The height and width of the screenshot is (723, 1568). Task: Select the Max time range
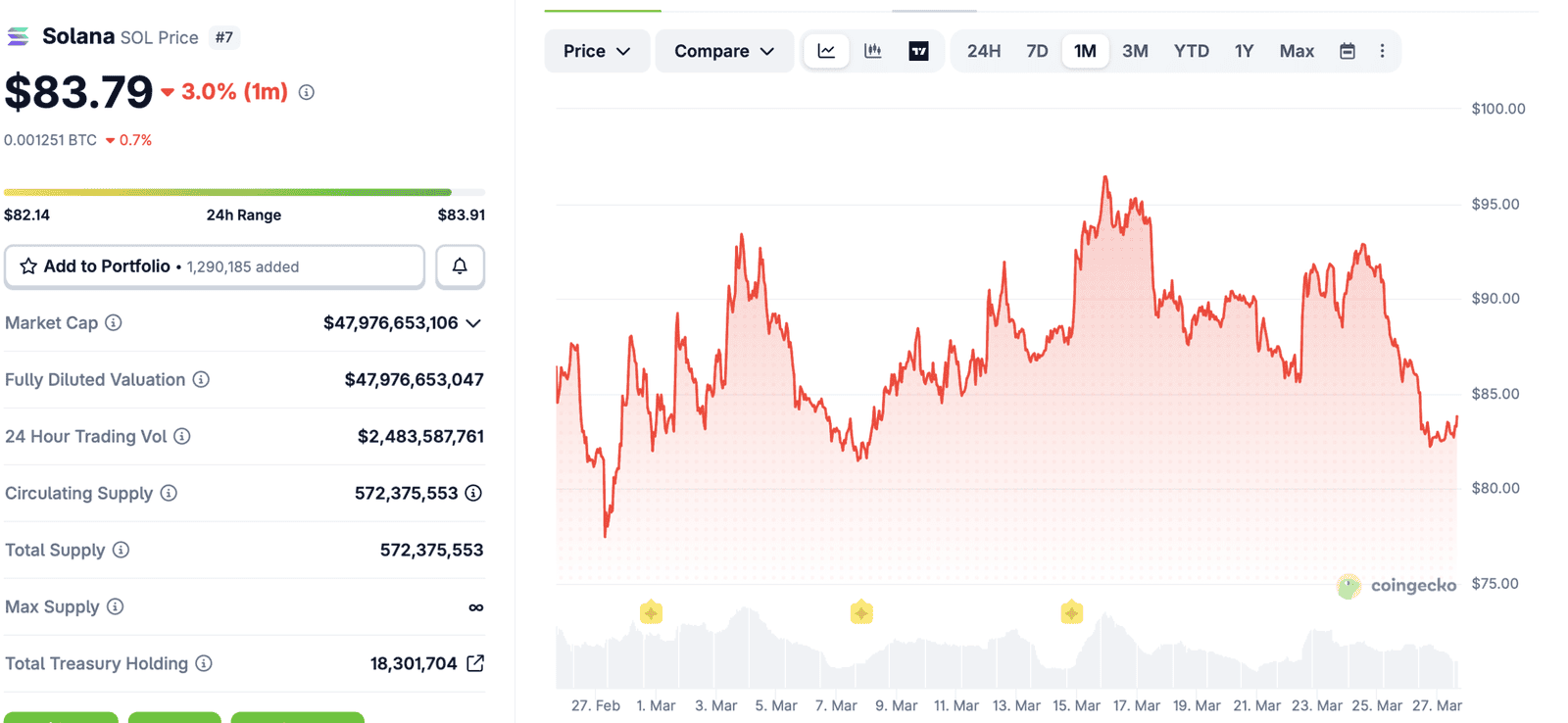(1297, 51)
